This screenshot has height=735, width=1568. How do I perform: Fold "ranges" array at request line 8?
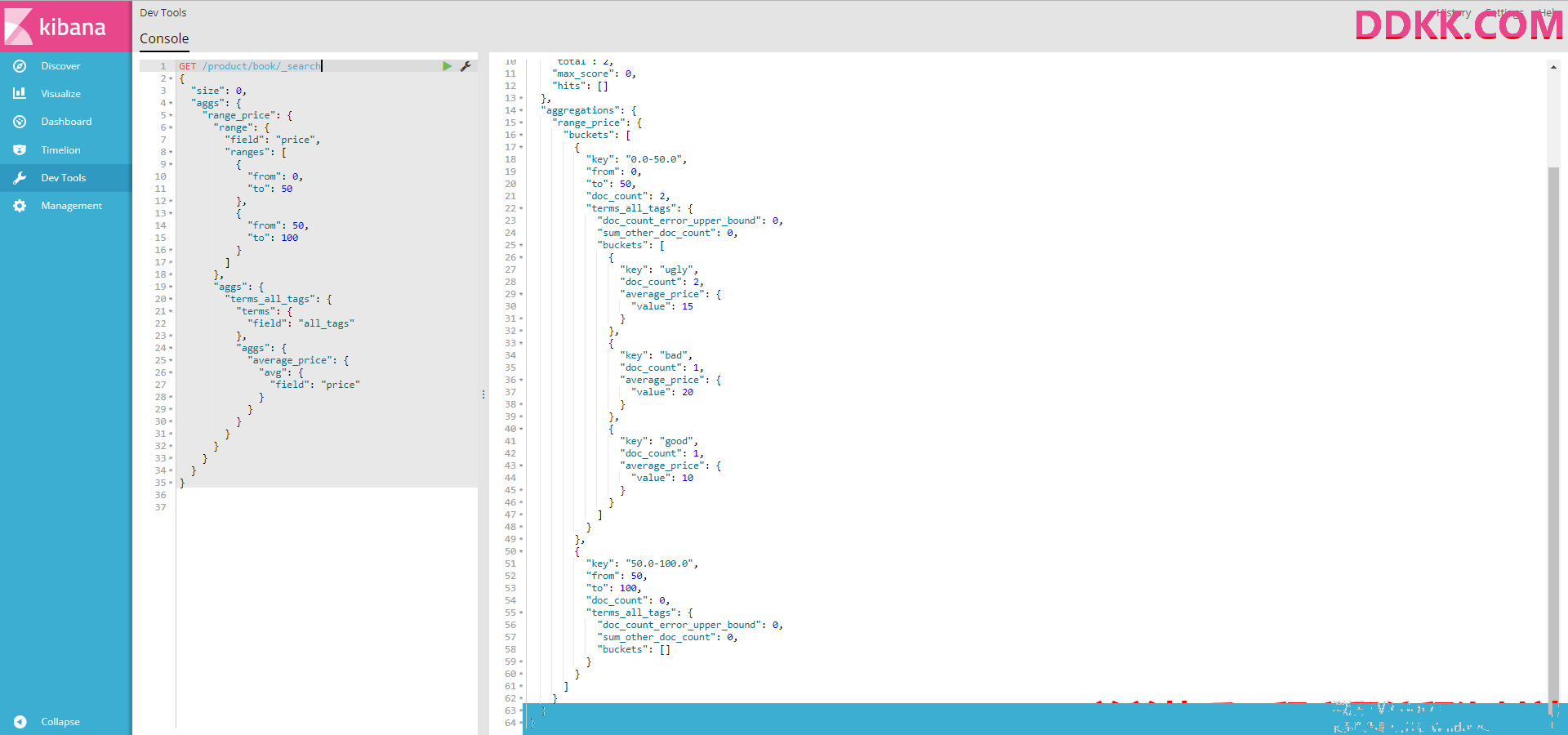click(x=171, y=152)
